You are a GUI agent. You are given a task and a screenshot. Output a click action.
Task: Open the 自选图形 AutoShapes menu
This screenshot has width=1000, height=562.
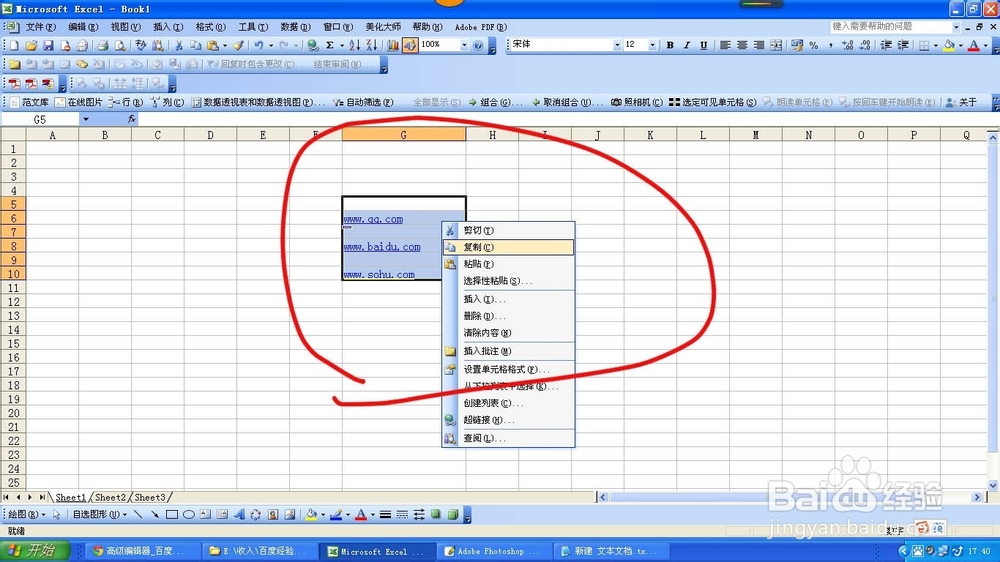pos(99,514)
